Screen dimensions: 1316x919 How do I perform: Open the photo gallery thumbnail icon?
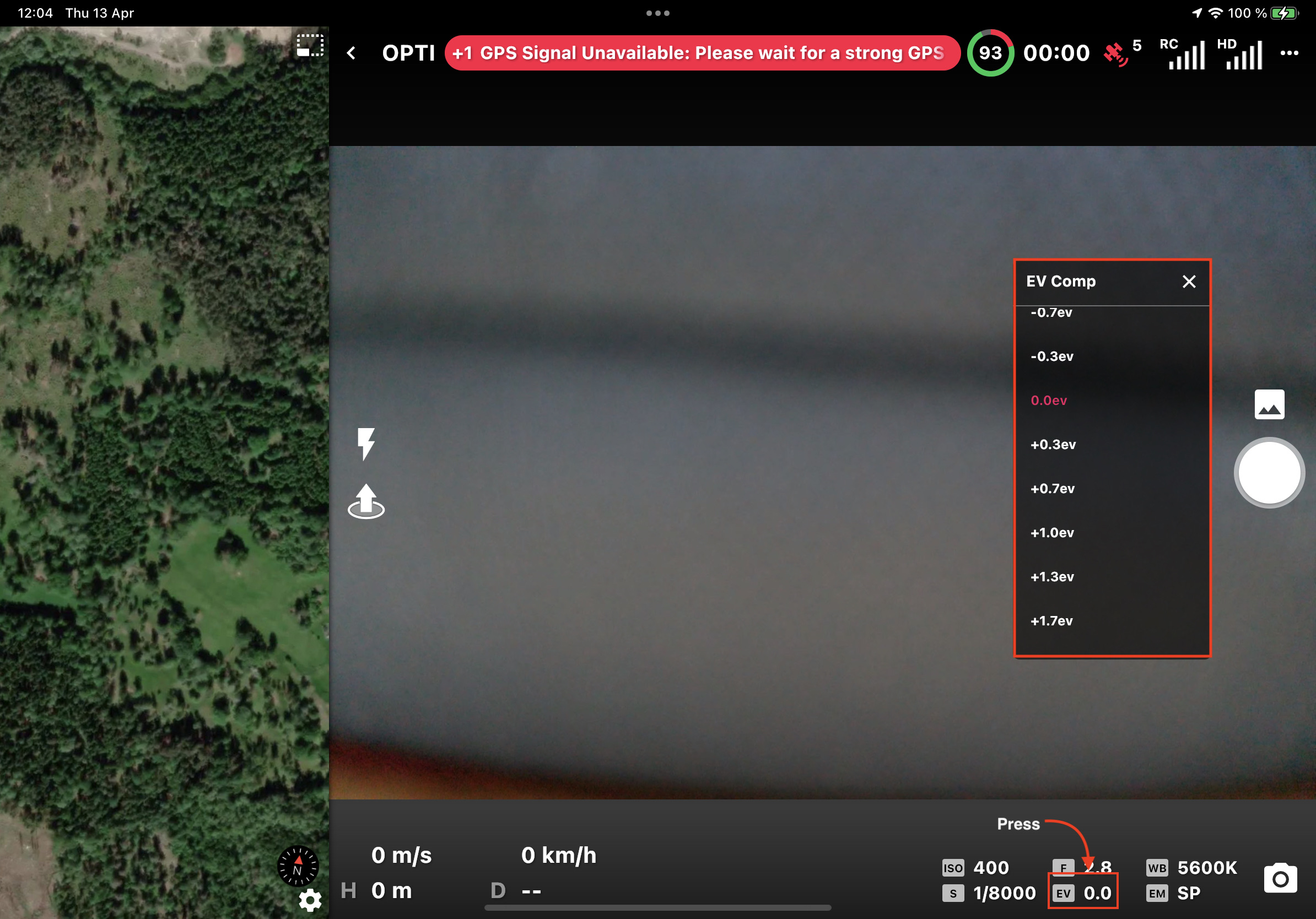1269,404
